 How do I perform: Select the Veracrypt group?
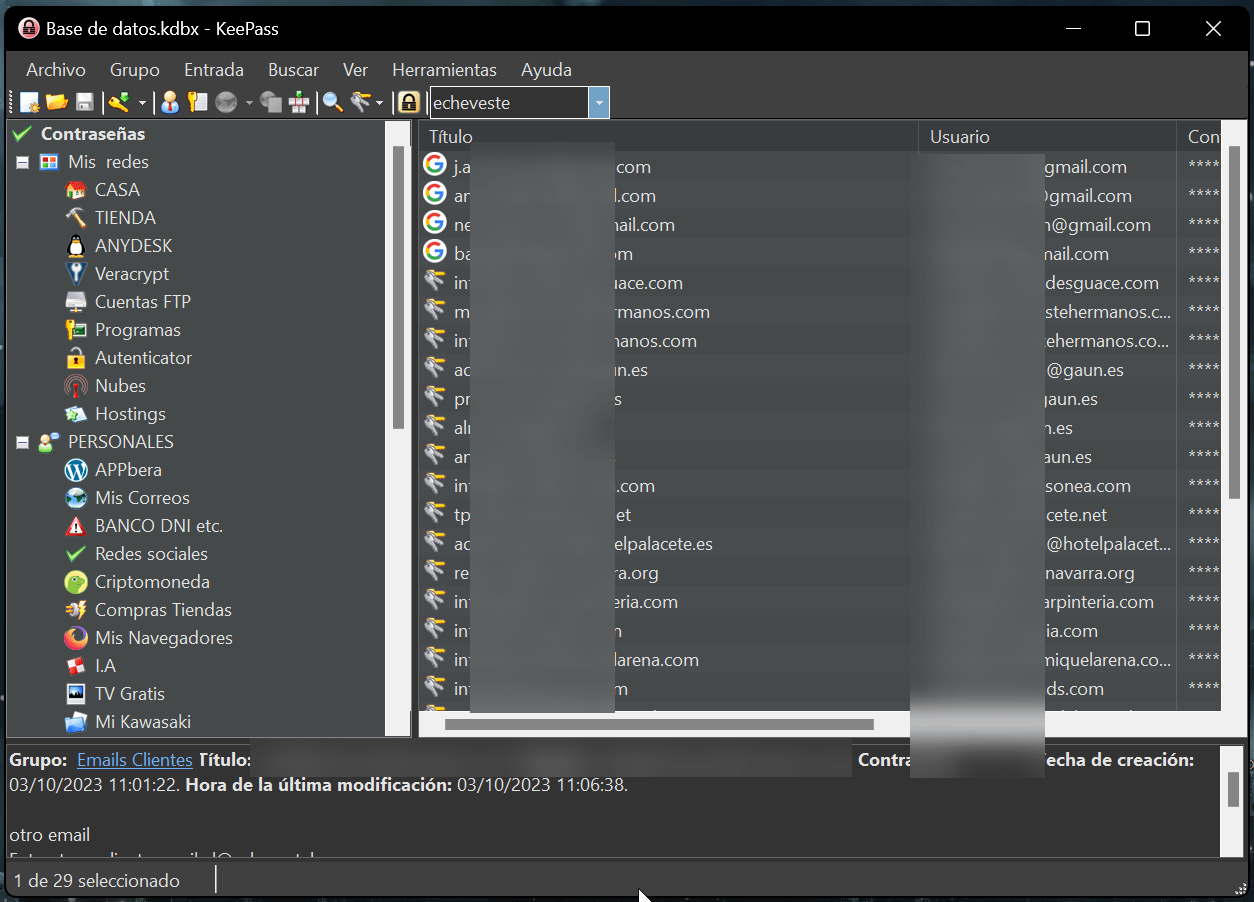132,274
